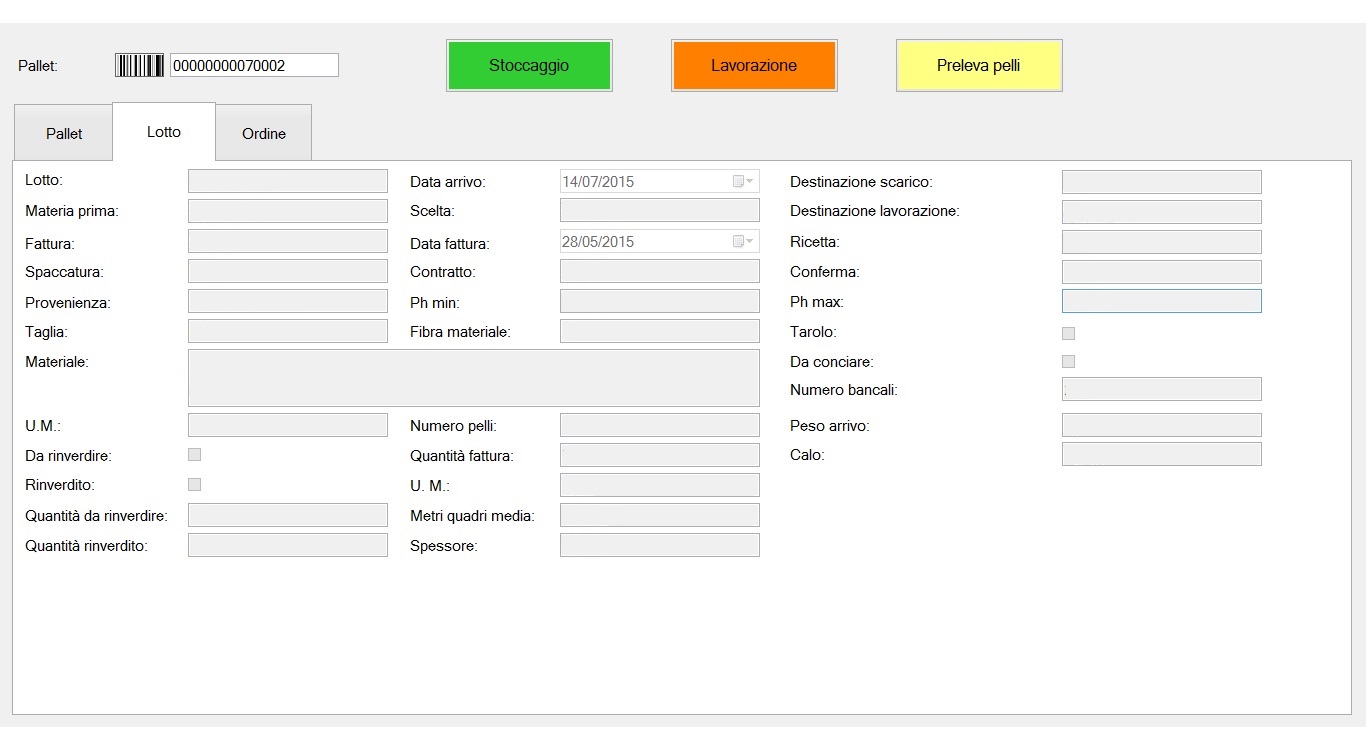Click the Destinazione scarico field
The height and width of the screenshot is (729, 1366).
(1162, 182)
